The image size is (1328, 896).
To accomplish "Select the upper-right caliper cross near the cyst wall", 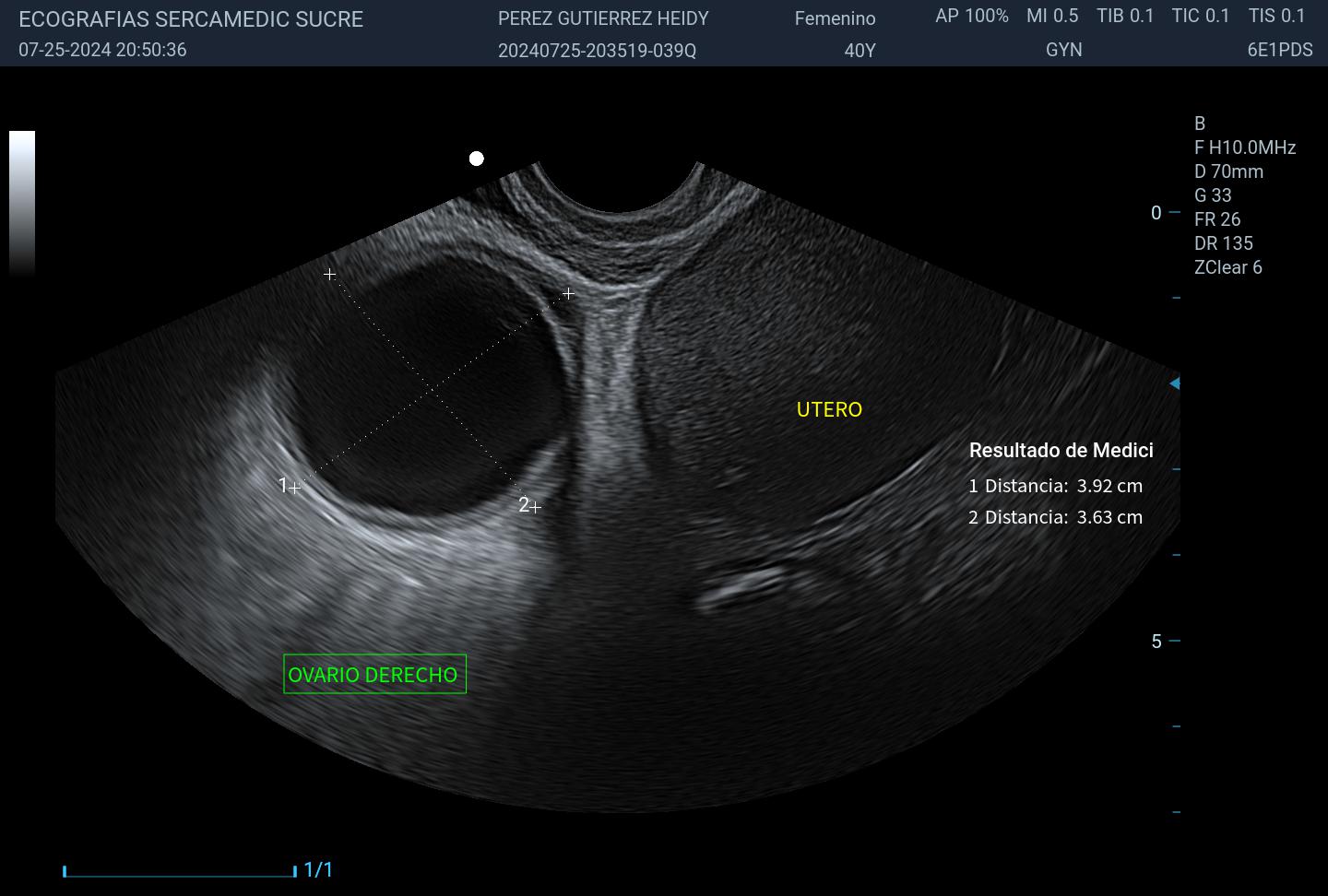I will pos(568,294).
